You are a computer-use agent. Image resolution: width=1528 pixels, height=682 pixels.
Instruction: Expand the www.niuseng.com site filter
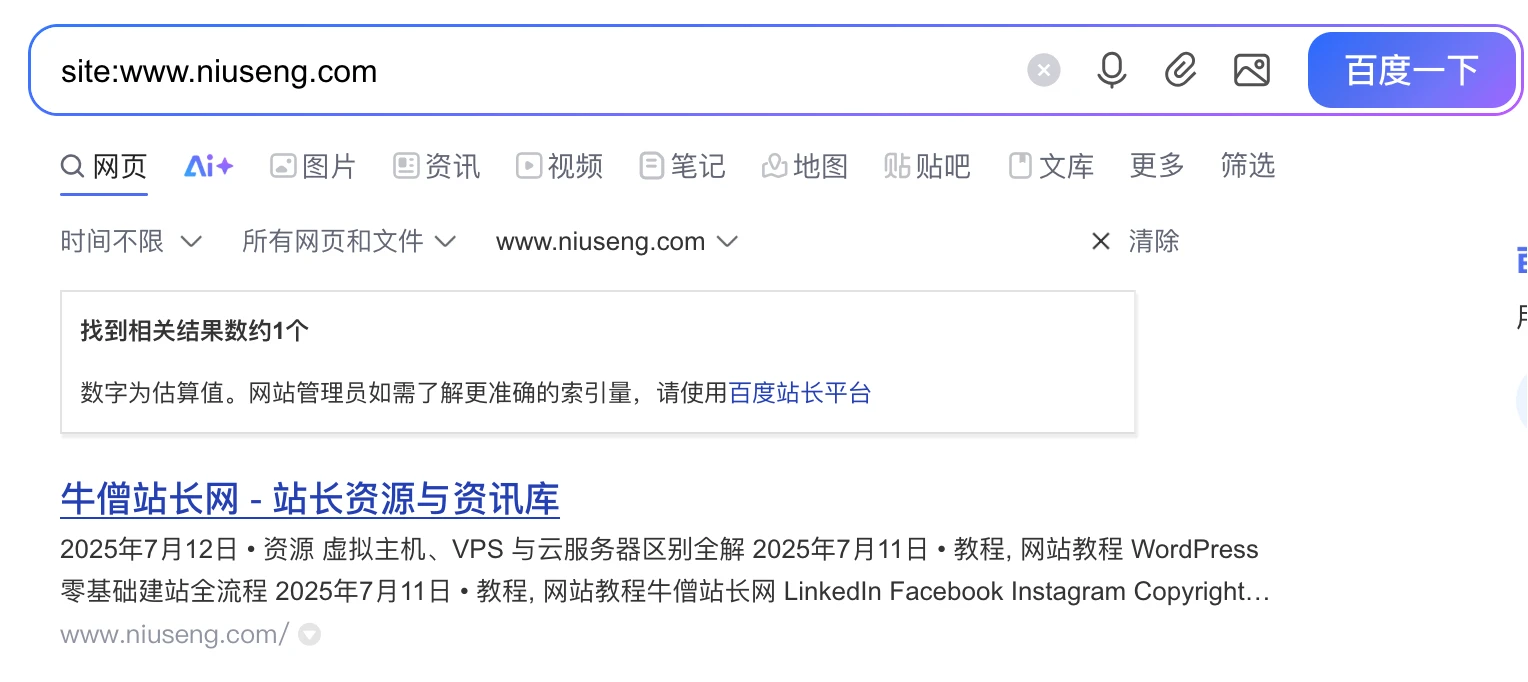(617, 241)
